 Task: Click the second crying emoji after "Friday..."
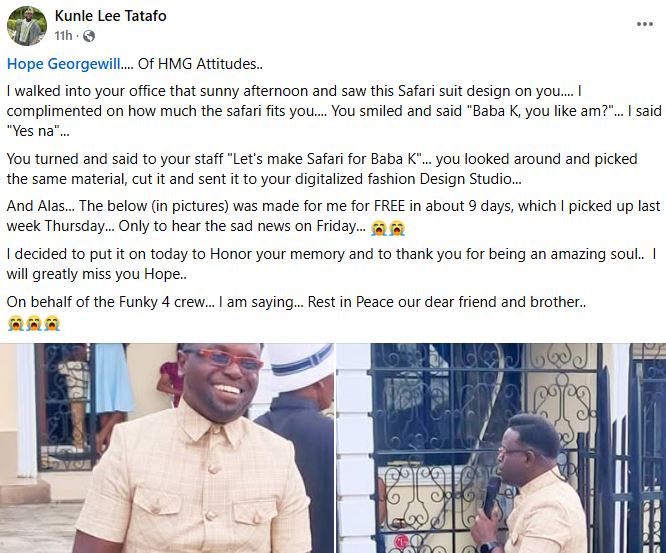coord(396,229)
